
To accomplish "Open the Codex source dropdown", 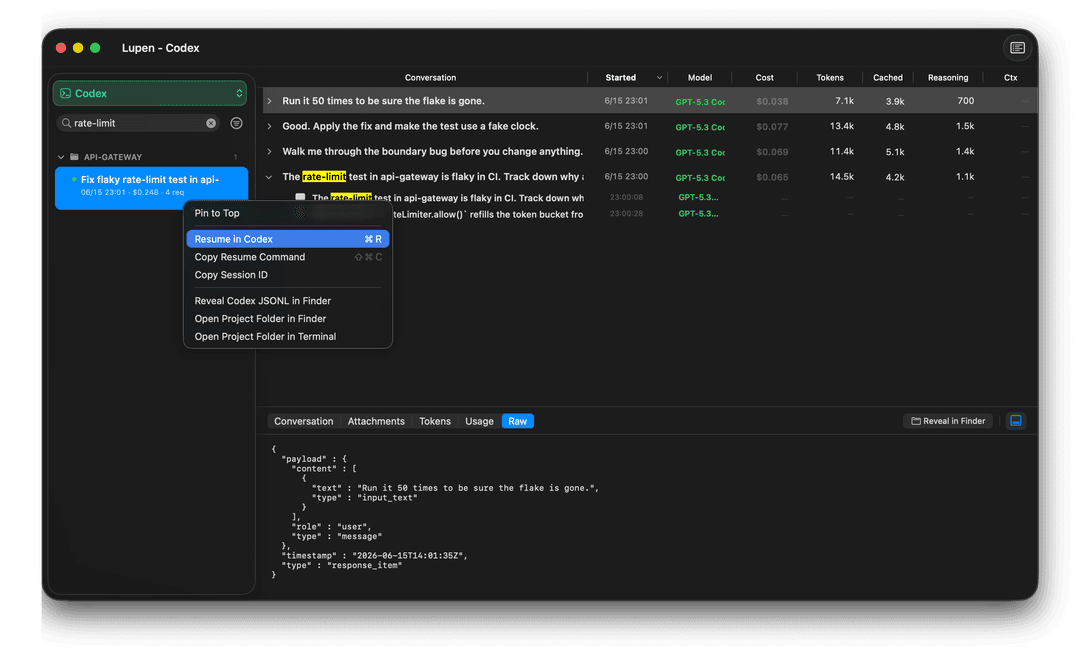I will pyautogui.click(x=150, y=93).
